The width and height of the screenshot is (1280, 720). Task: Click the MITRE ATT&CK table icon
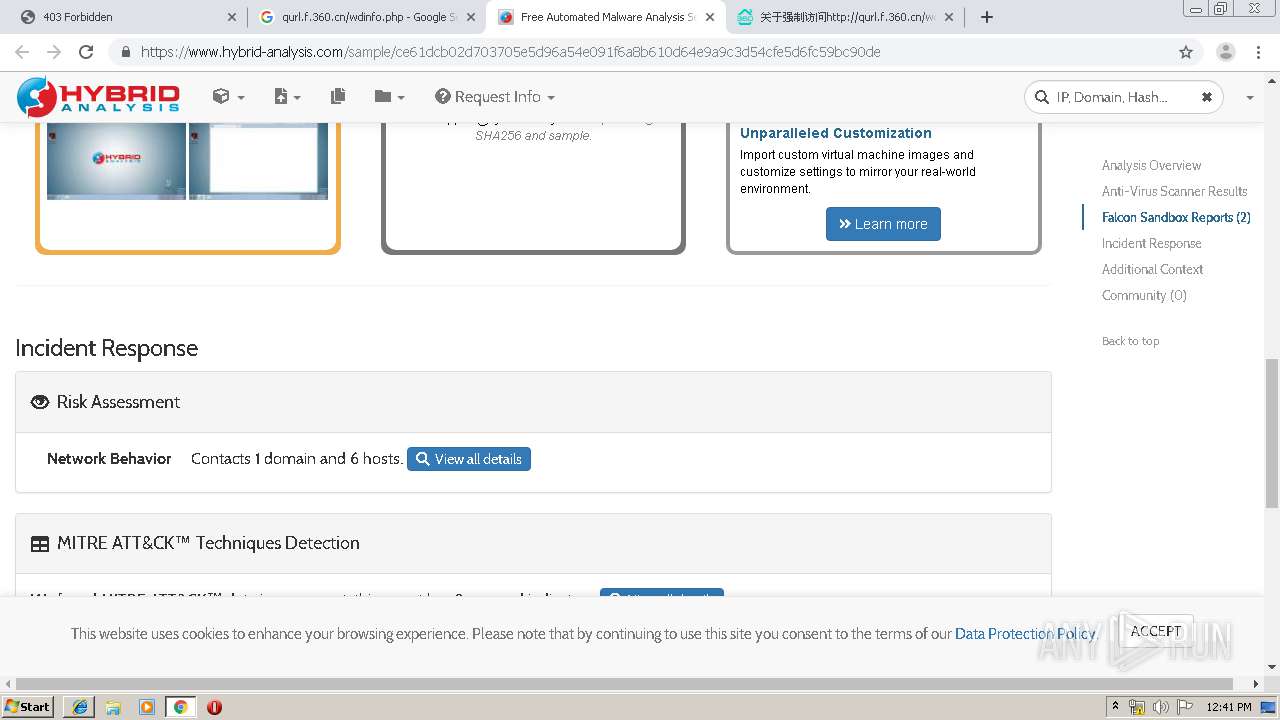point(40,544)
